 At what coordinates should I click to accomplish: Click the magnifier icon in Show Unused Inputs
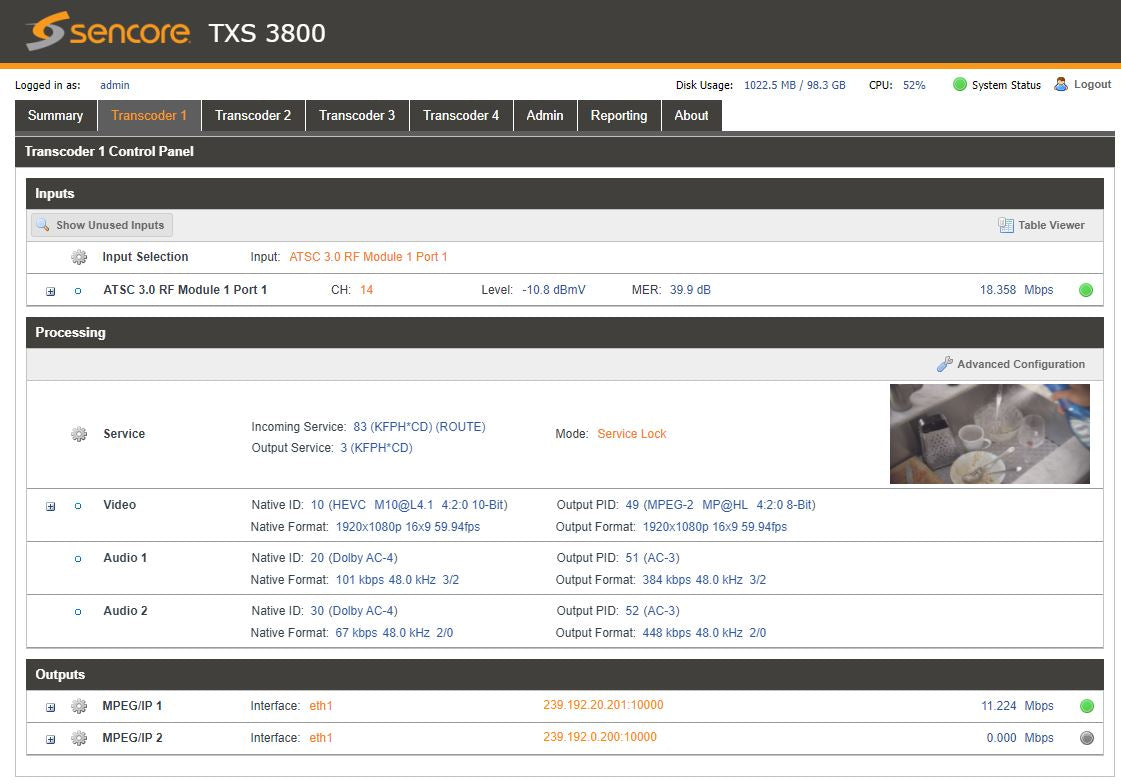pyautogui.click(x=43, y=225)
